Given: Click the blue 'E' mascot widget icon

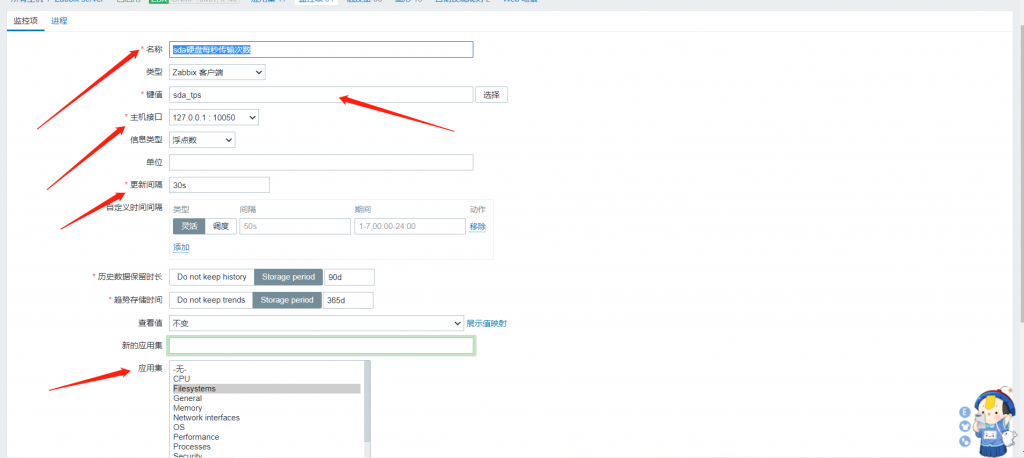Looking at the screenshot, I should [964, 412].
